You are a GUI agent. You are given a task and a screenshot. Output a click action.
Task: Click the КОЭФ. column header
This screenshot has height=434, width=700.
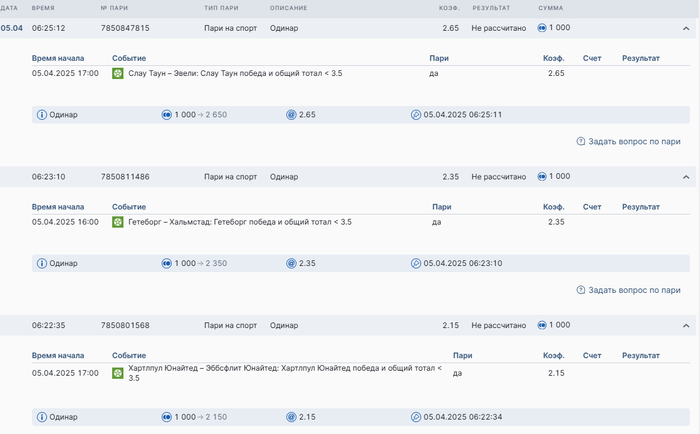(448, 8)
